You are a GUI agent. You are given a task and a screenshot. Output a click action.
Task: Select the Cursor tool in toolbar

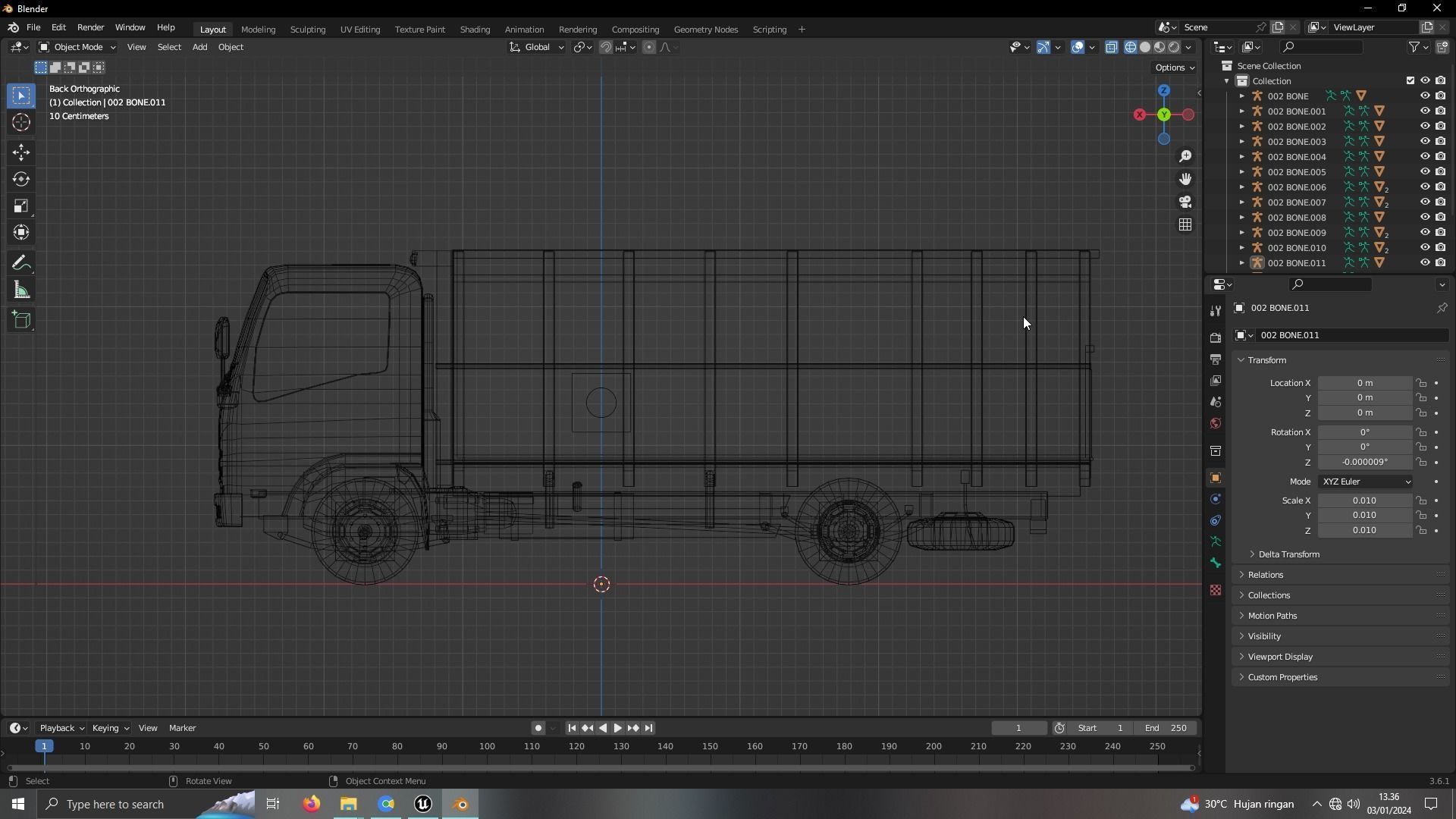pyautogui.click(x=21, y=122)
